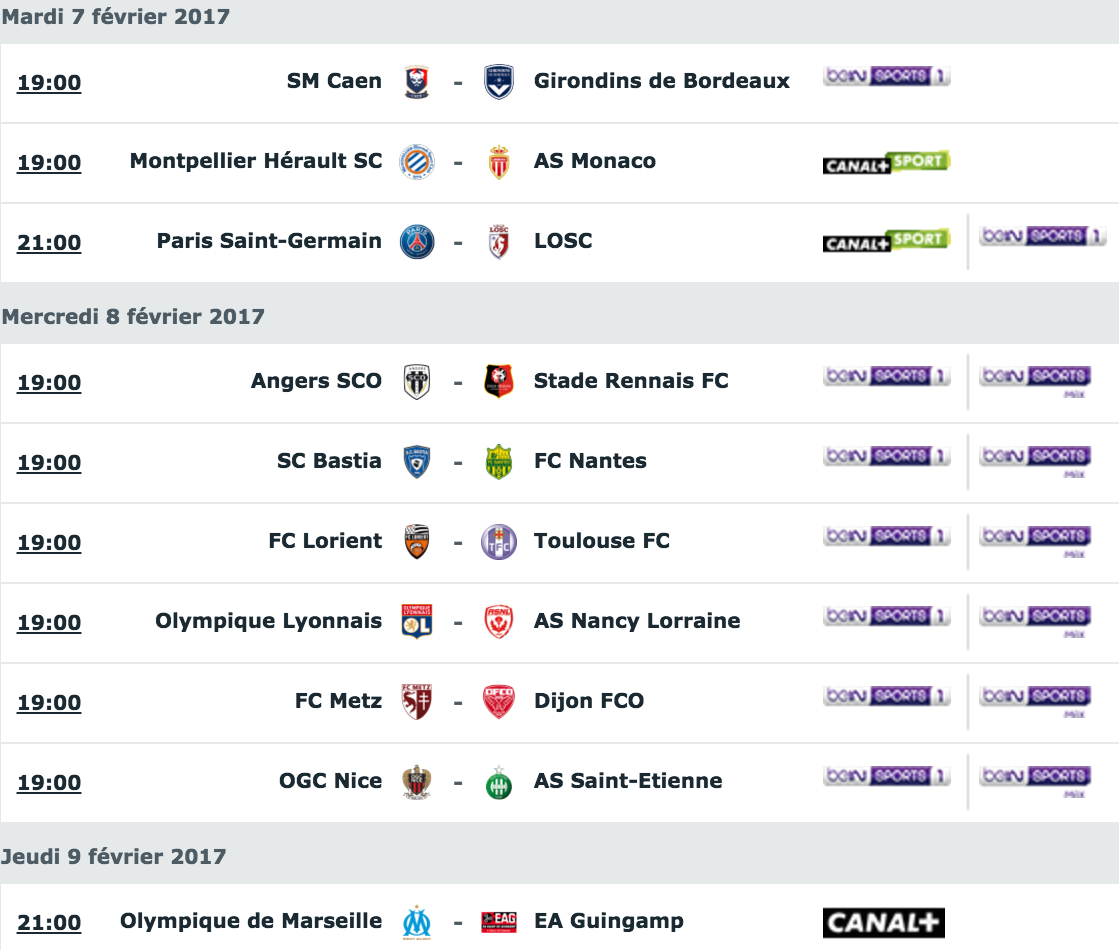Click the Girondins de Bordeaux crest
This screenshot has width=1119, height=950.
[x=498, y=82]
